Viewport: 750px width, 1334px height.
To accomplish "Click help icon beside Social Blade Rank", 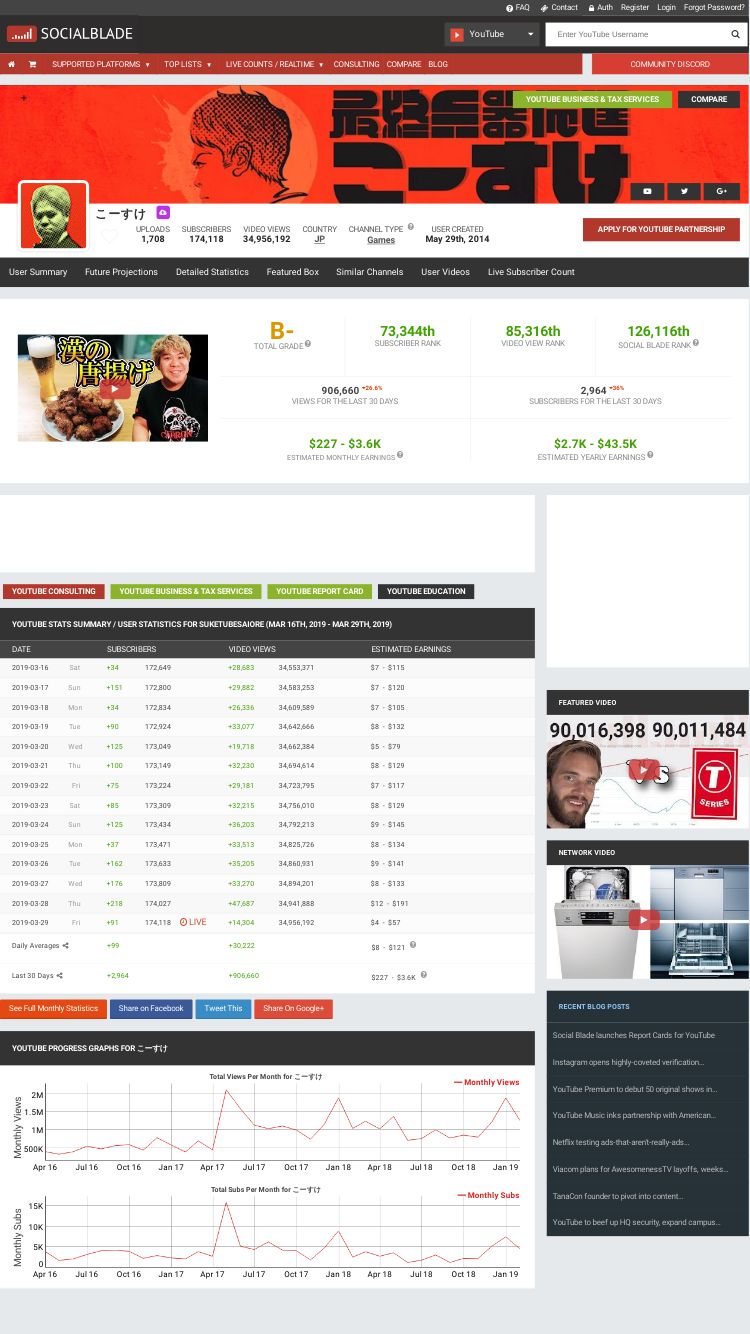I will click(695, 344).
